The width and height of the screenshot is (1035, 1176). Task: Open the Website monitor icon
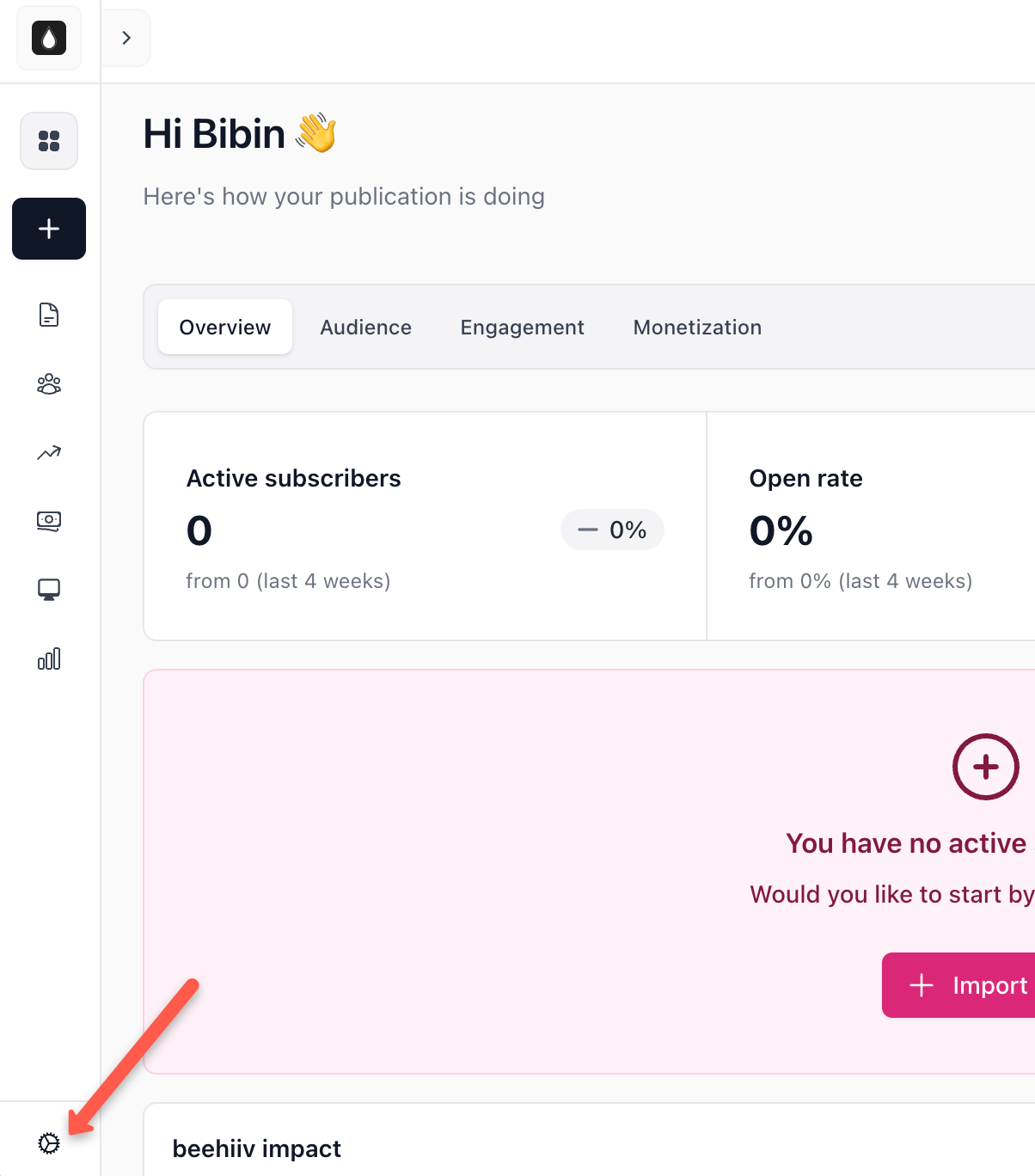click(x=49, y=590)
